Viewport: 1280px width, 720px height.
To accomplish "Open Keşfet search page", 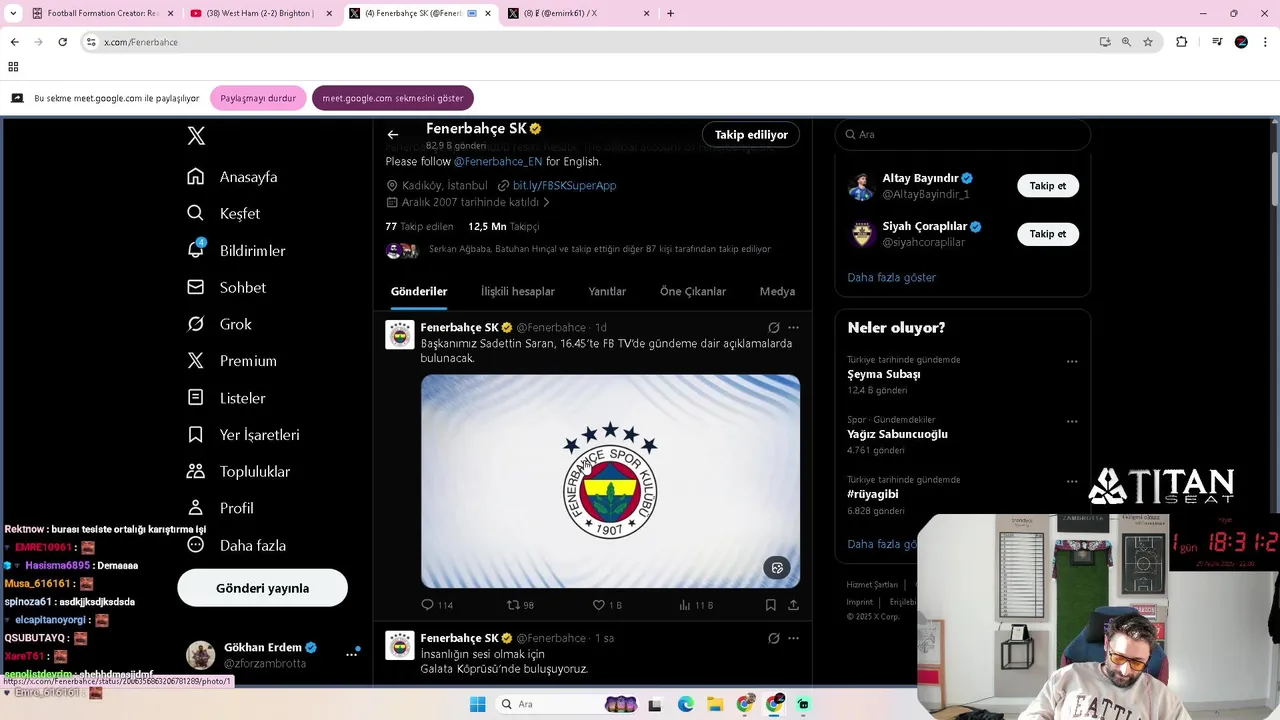I will [x=223, y=213].
